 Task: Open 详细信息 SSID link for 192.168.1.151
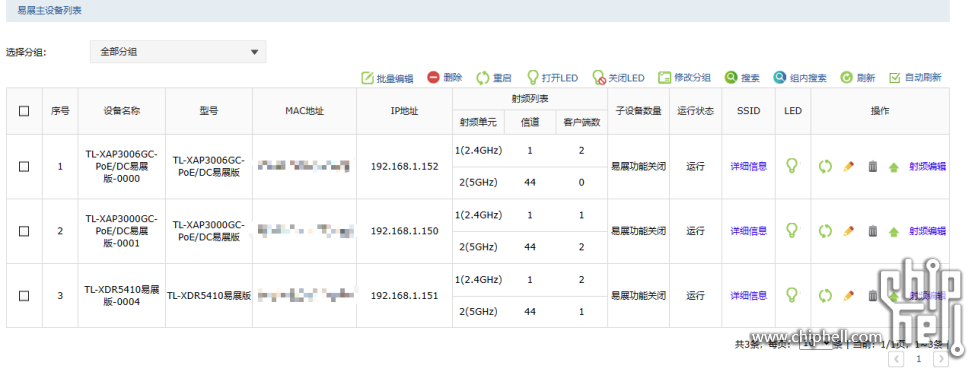tap(748, 296)
